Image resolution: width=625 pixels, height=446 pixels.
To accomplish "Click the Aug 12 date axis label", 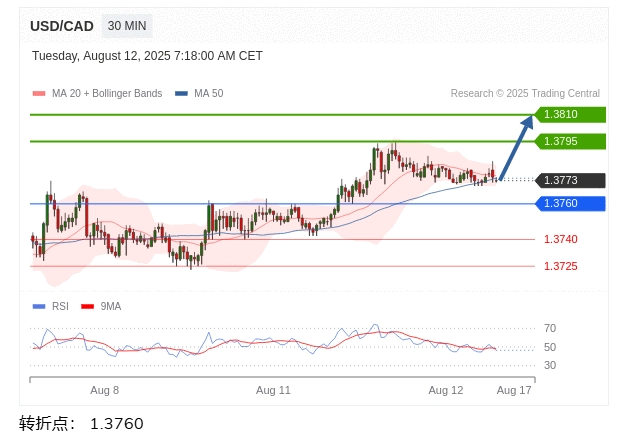I will 446,390.
